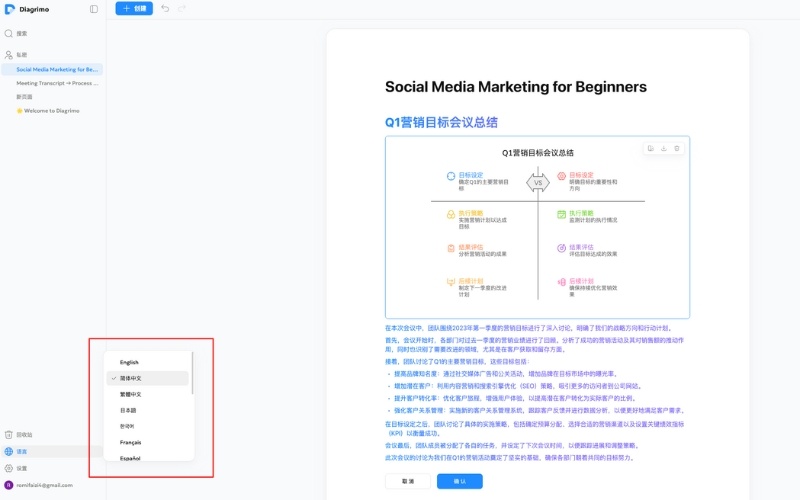The height and width of the screenshot is (500, 800).
Task: Click the orange 后续计划 icon on the left
Action: [x=451, y=282]
